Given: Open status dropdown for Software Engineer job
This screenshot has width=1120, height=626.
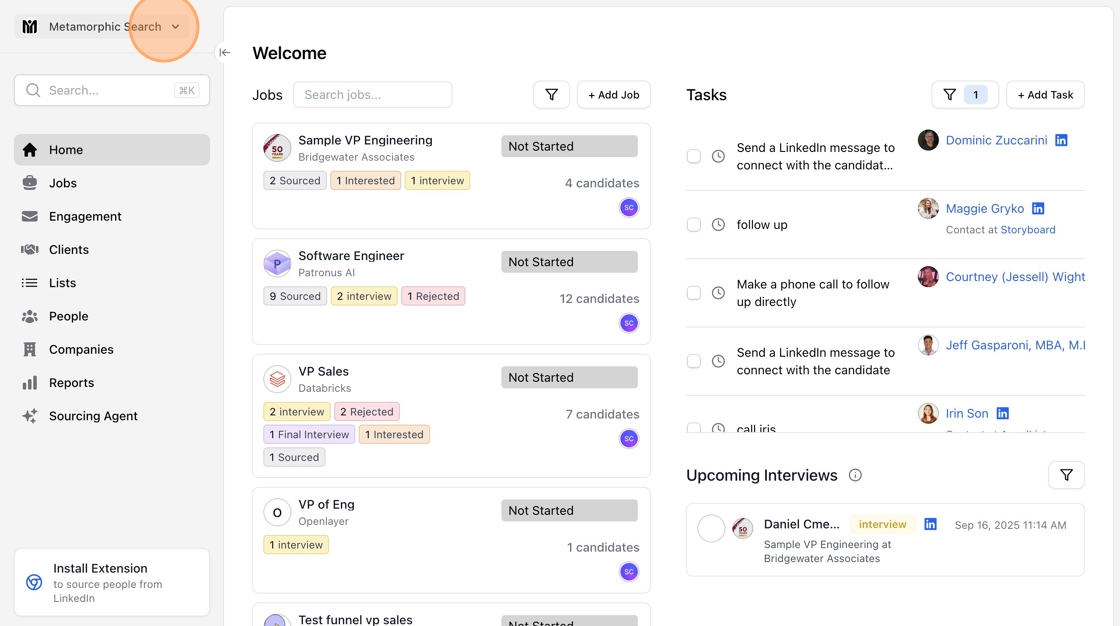Looking at the screenshot, I should (569, 262).
